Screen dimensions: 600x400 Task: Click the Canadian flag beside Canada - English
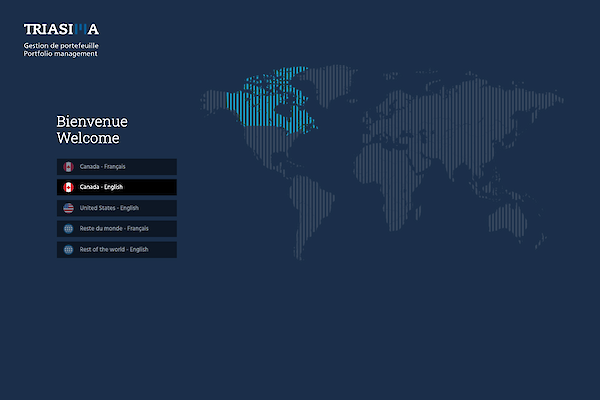tap(69, 187)
